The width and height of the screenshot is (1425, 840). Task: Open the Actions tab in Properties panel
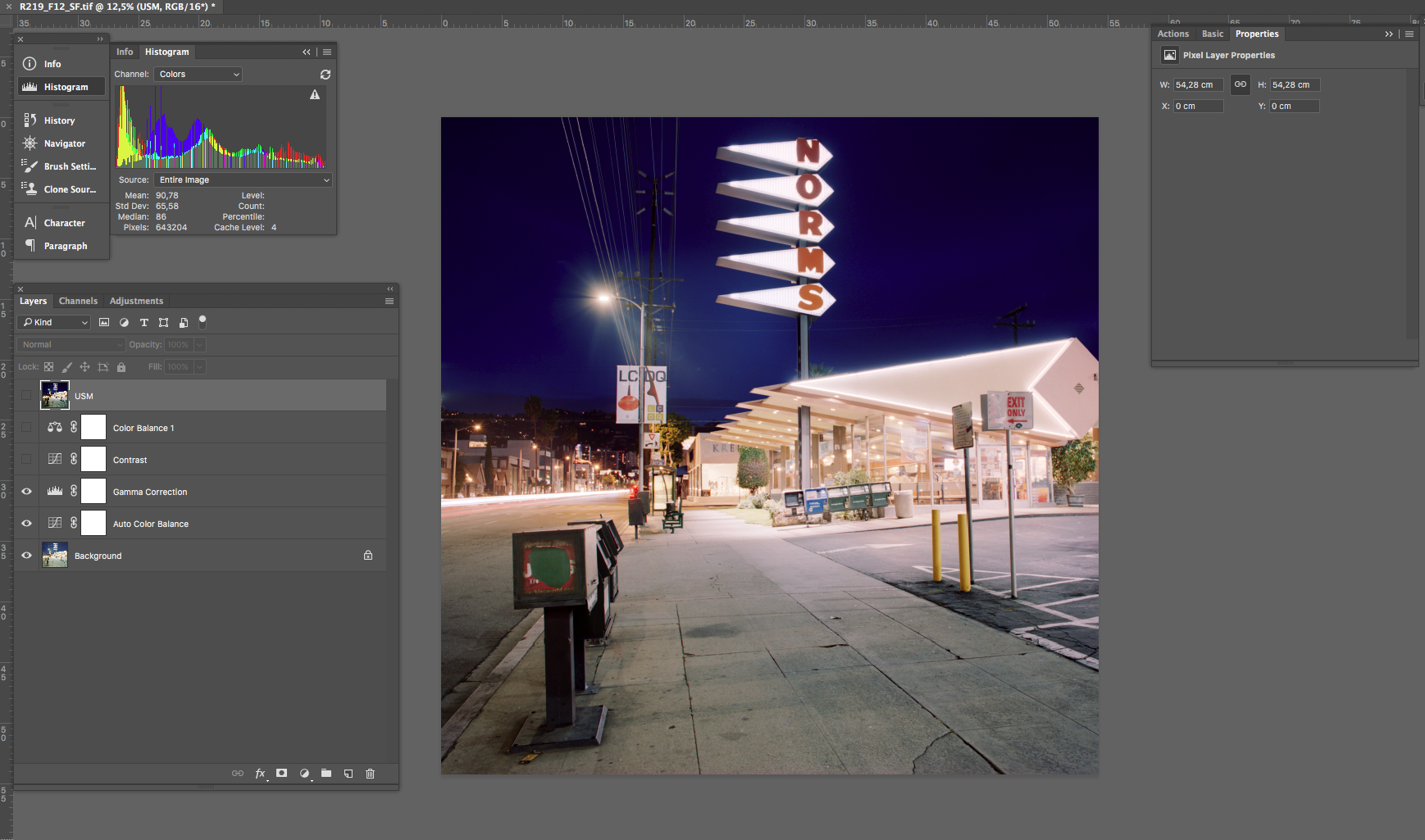point(1172,34)
